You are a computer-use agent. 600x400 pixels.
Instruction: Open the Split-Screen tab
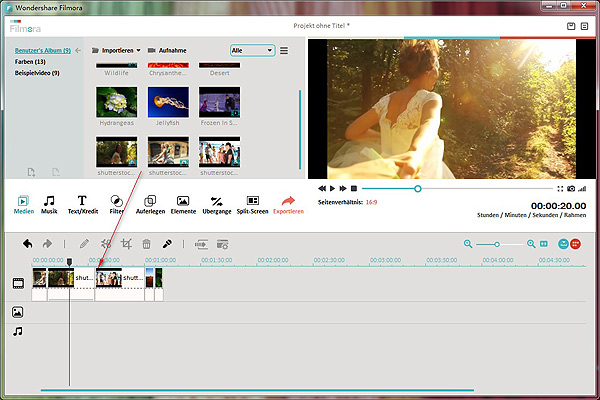click(252, 205)
